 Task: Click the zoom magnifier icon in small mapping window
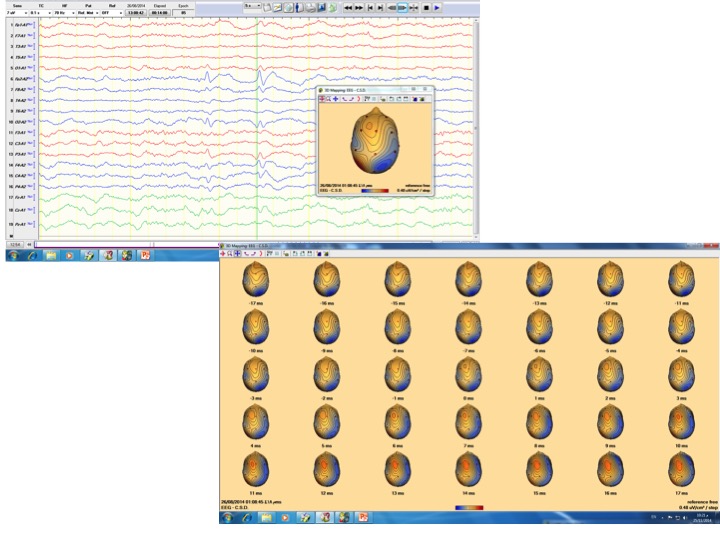pyautogui.click(x=328, y=98)
